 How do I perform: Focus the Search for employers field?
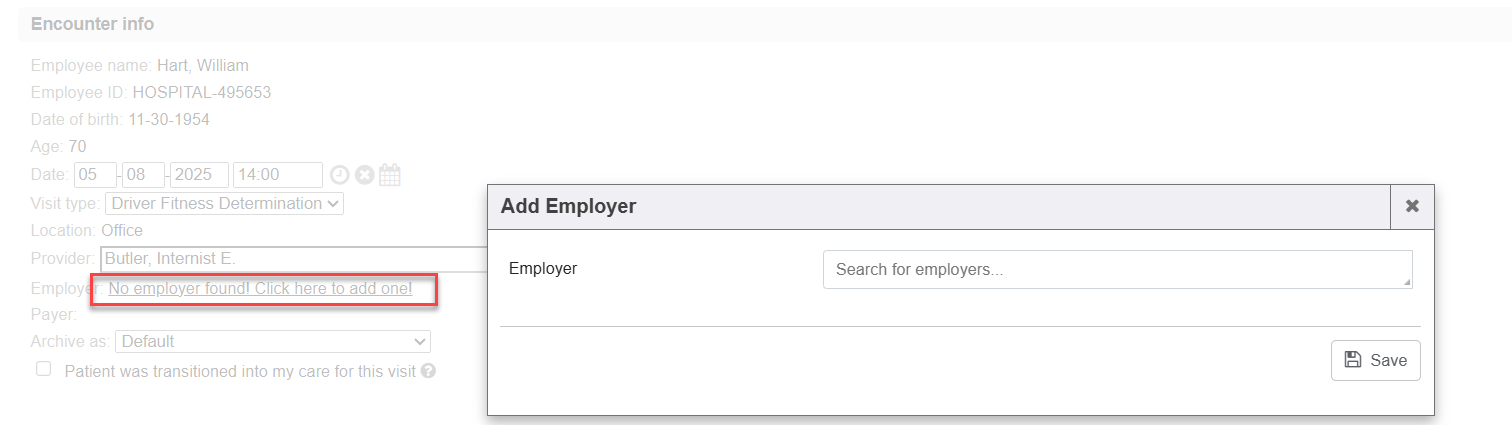1115,269
